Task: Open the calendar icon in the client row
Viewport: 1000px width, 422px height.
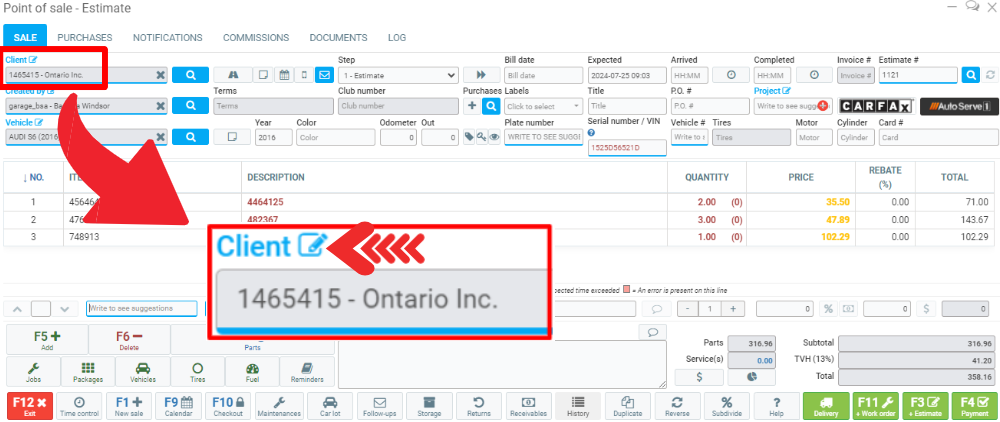Action: pos(283,75)
